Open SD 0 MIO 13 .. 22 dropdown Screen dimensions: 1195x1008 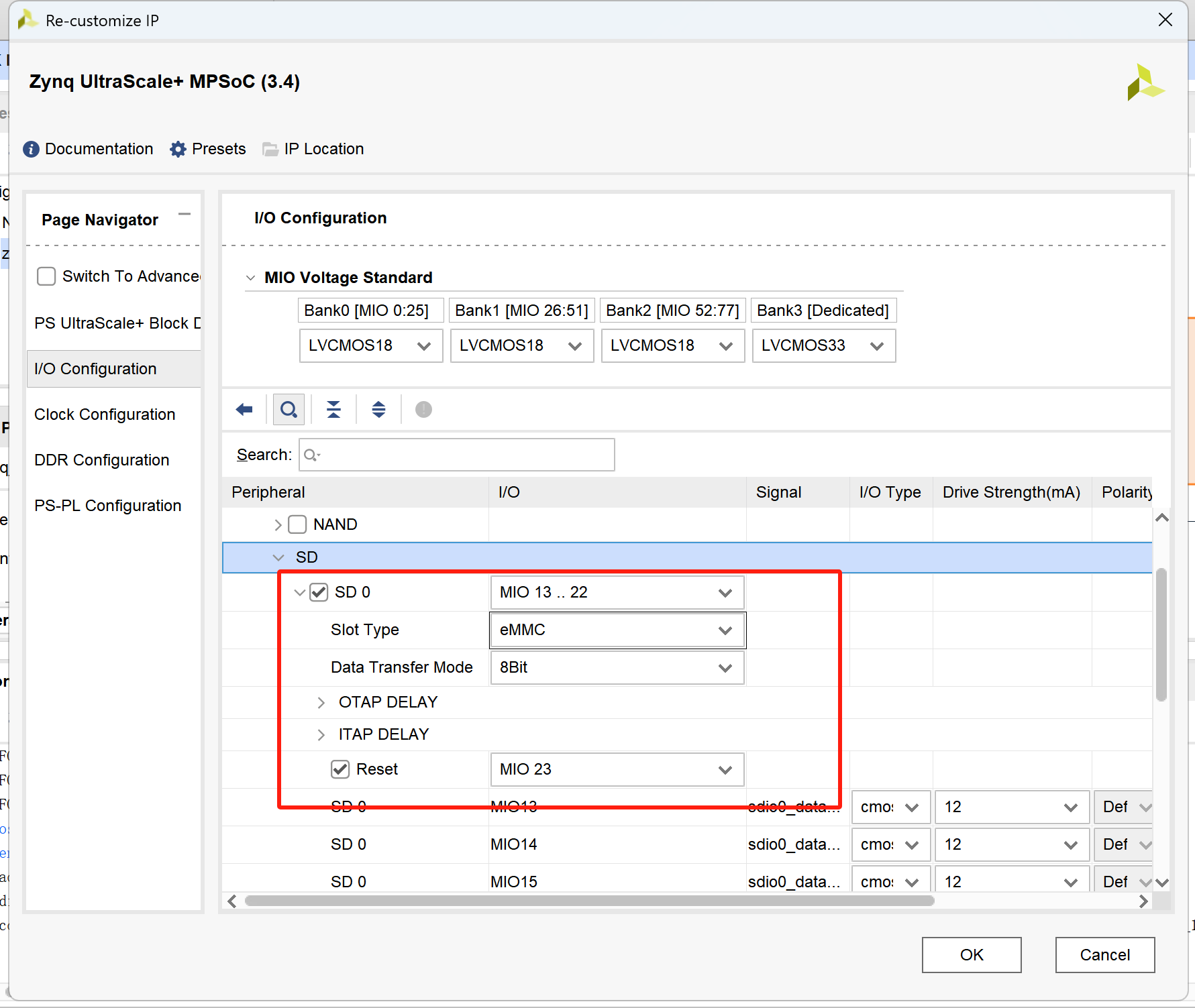click(x=617, y=593)
